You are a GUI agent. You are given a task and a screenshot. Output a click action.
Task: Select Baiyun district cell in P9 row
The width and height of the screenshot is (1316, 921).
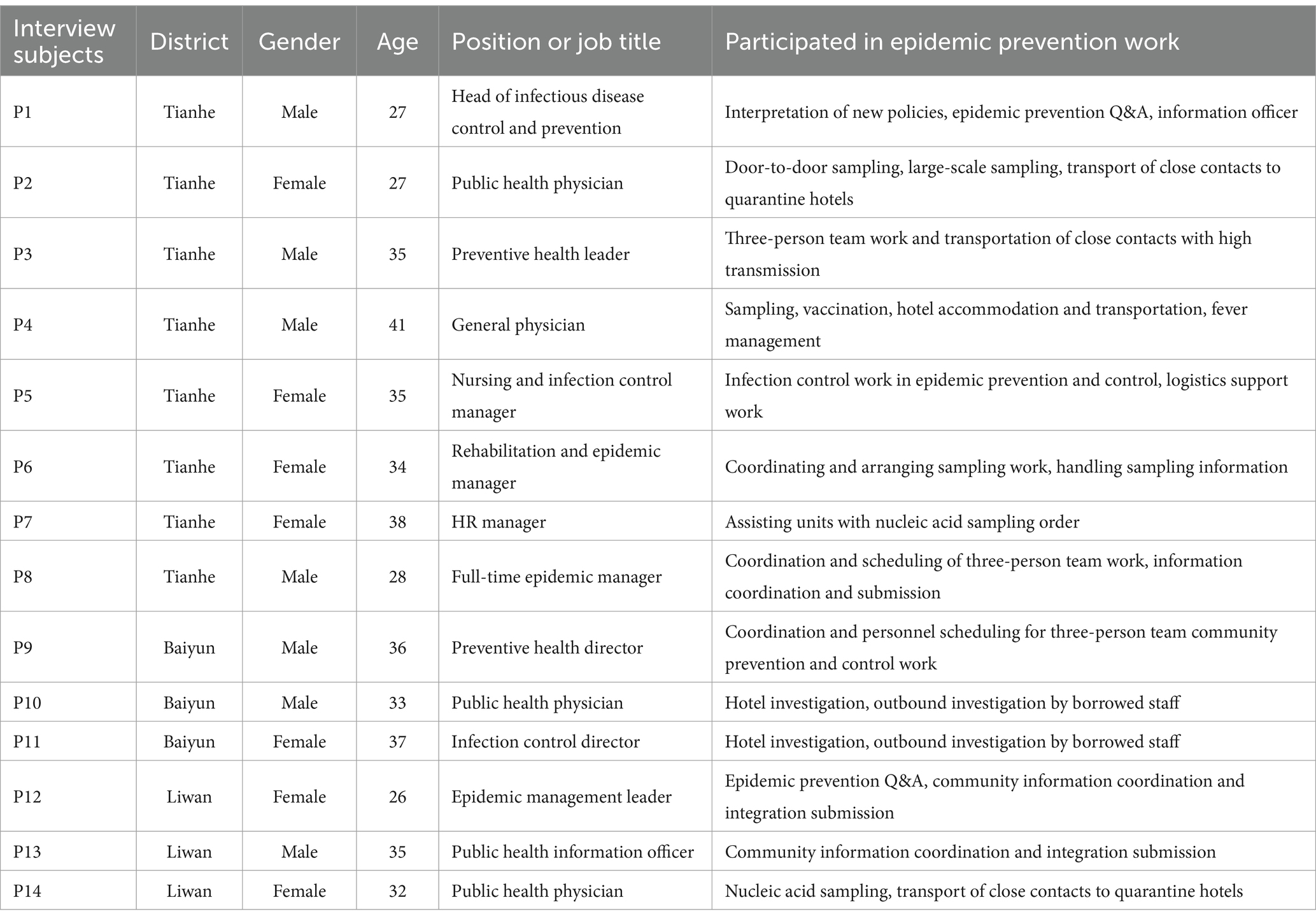click(189, 648)
